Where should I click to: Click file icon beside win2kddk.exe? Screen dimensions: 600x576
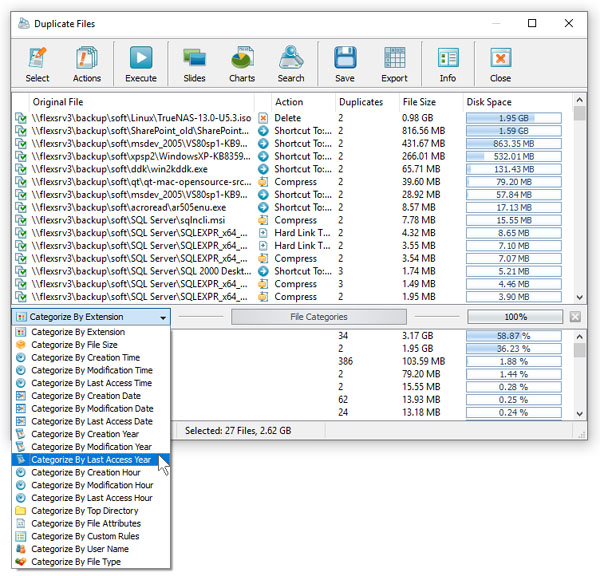pos(21,169)
